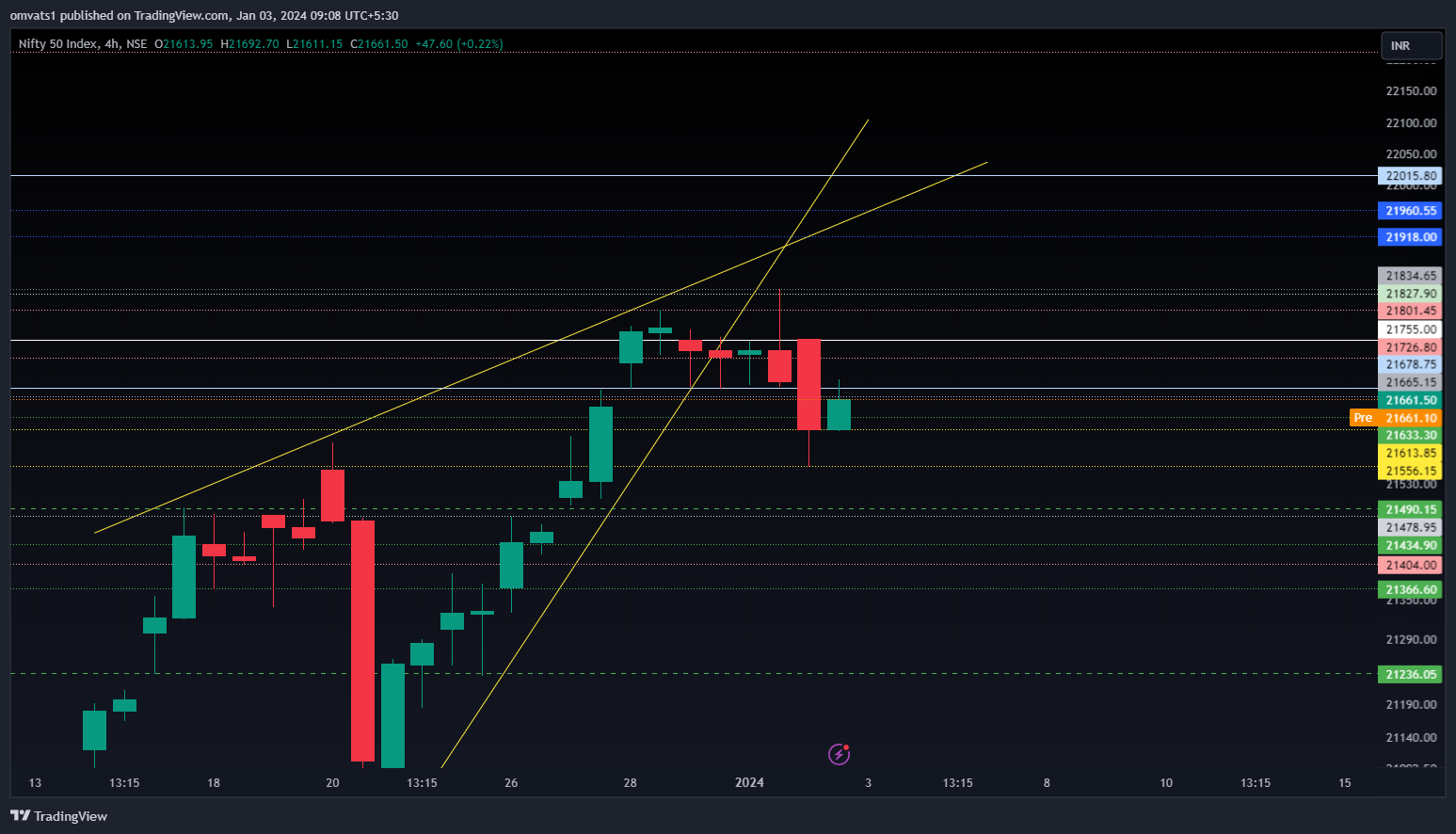Screen dimensions: 1456x834
Task: Click the 21726.80 price label
Action: (x=1410, y=347)
